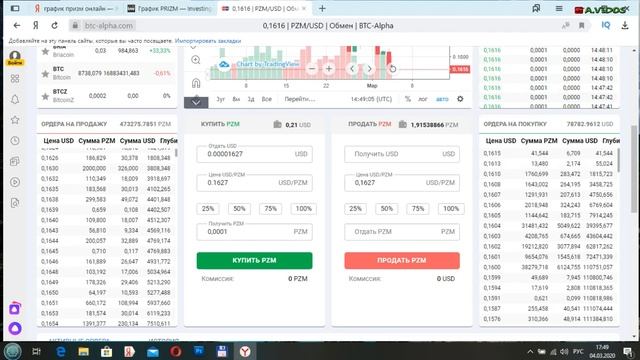Open browser downloads icon
This screenshot has height=360, width=640.
click(625, 25)
